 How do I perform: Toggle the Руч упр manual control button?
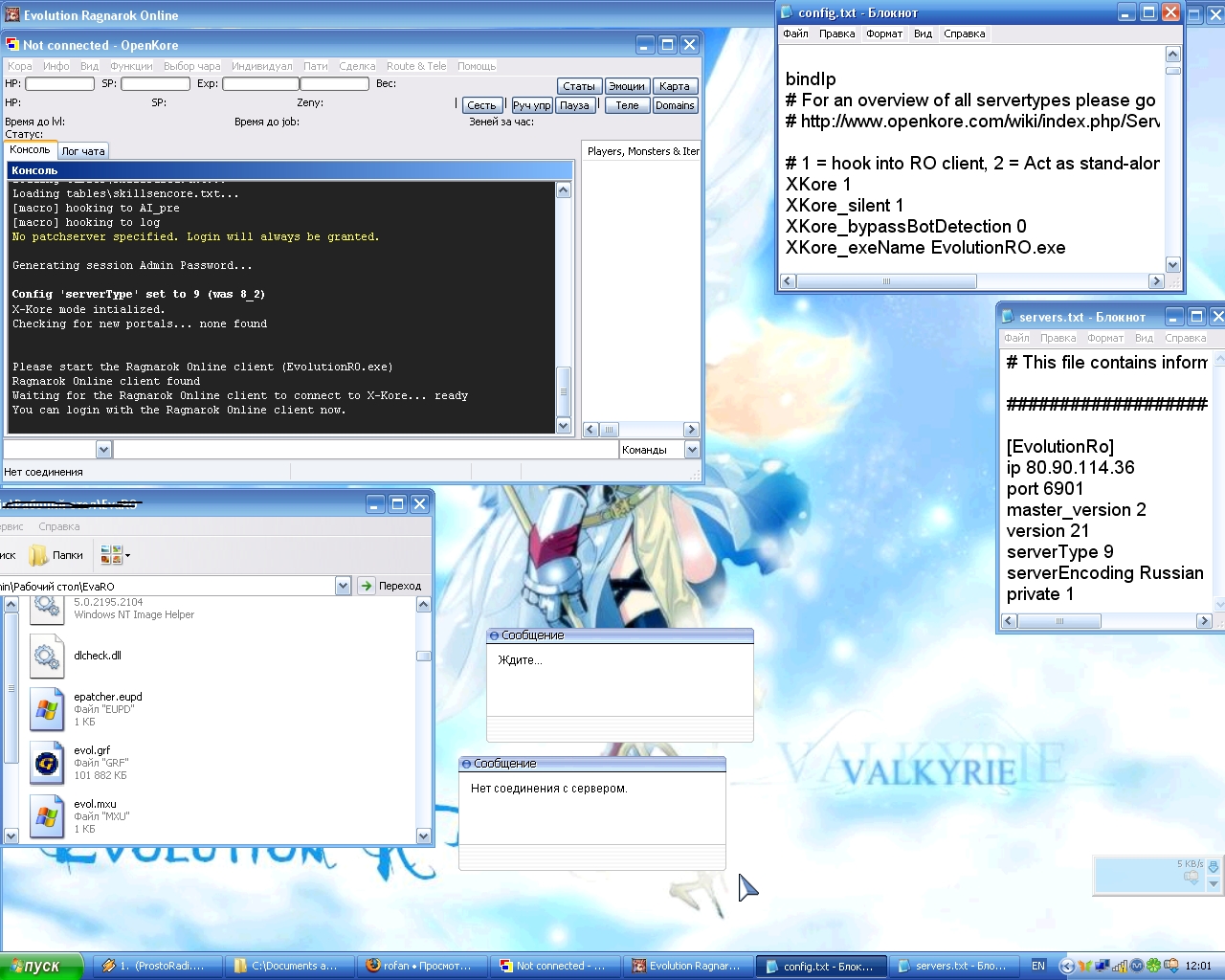(531, 105)
